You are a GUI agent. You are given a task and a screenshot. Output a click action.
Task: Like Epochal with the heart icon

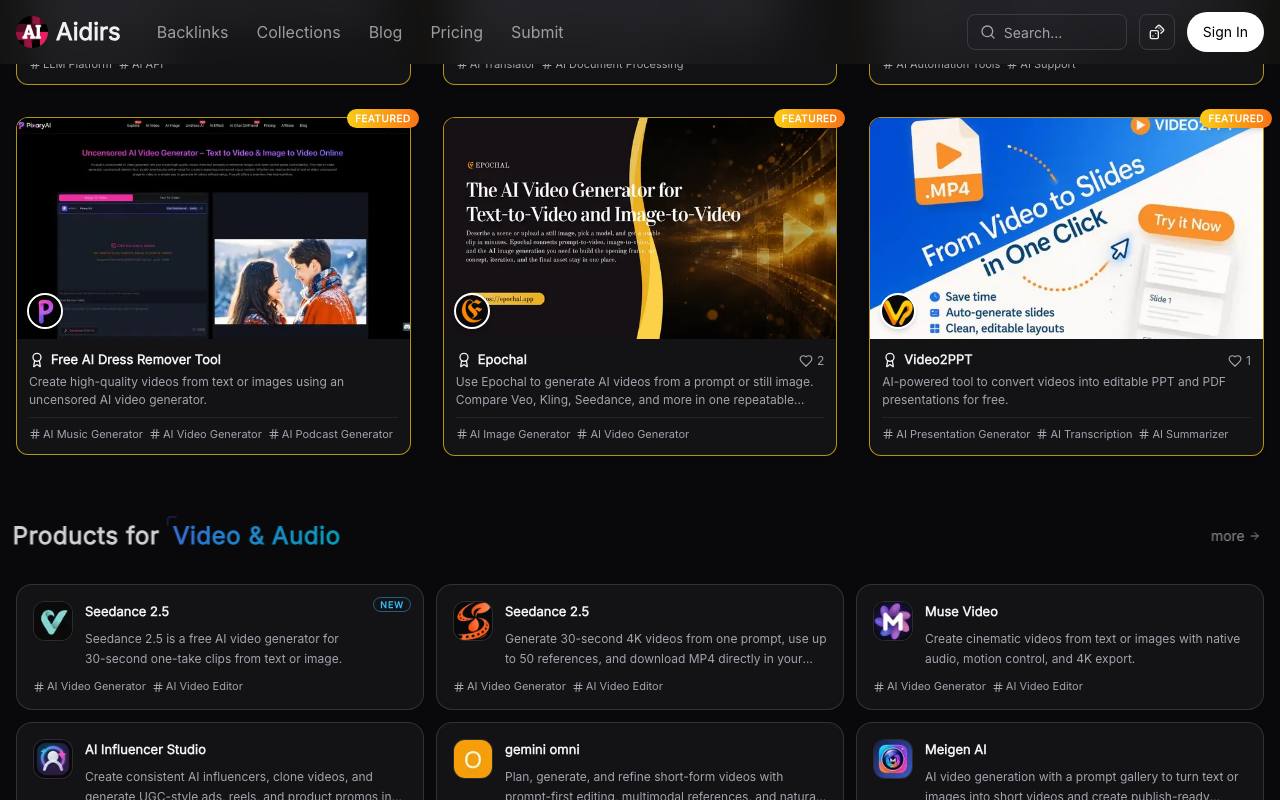pyautogui.click(x=806, y=361)
